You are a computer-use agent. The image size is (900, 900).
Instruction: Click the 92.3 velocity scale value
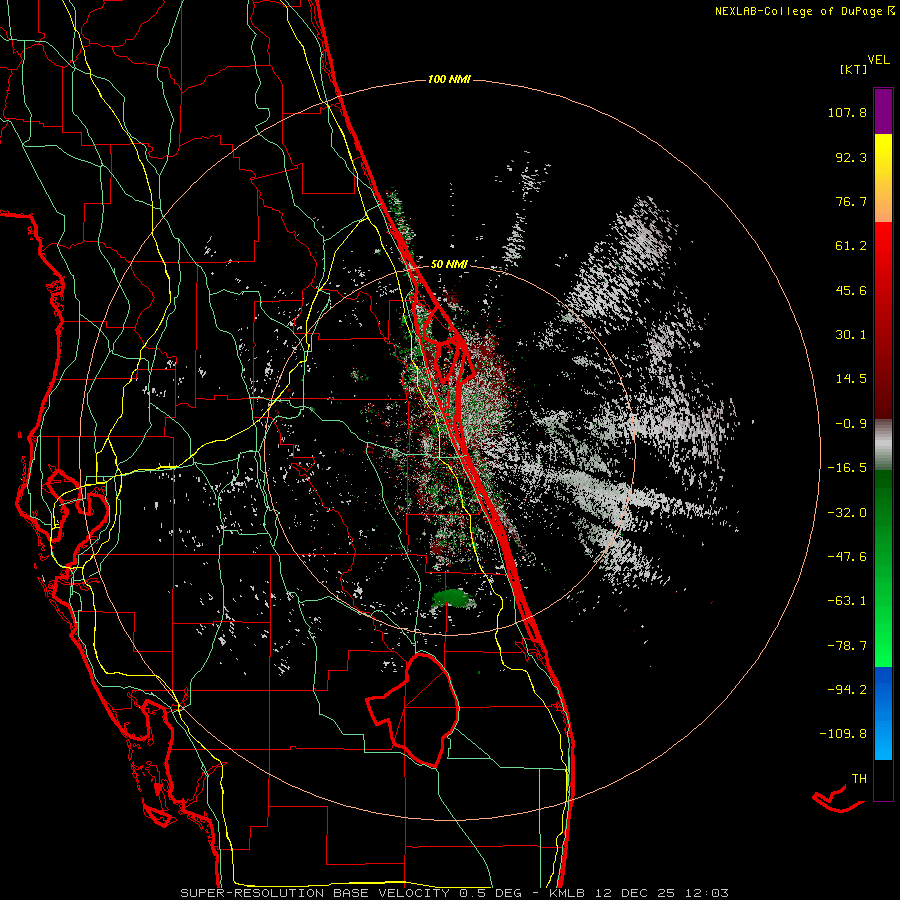(851, 157)
